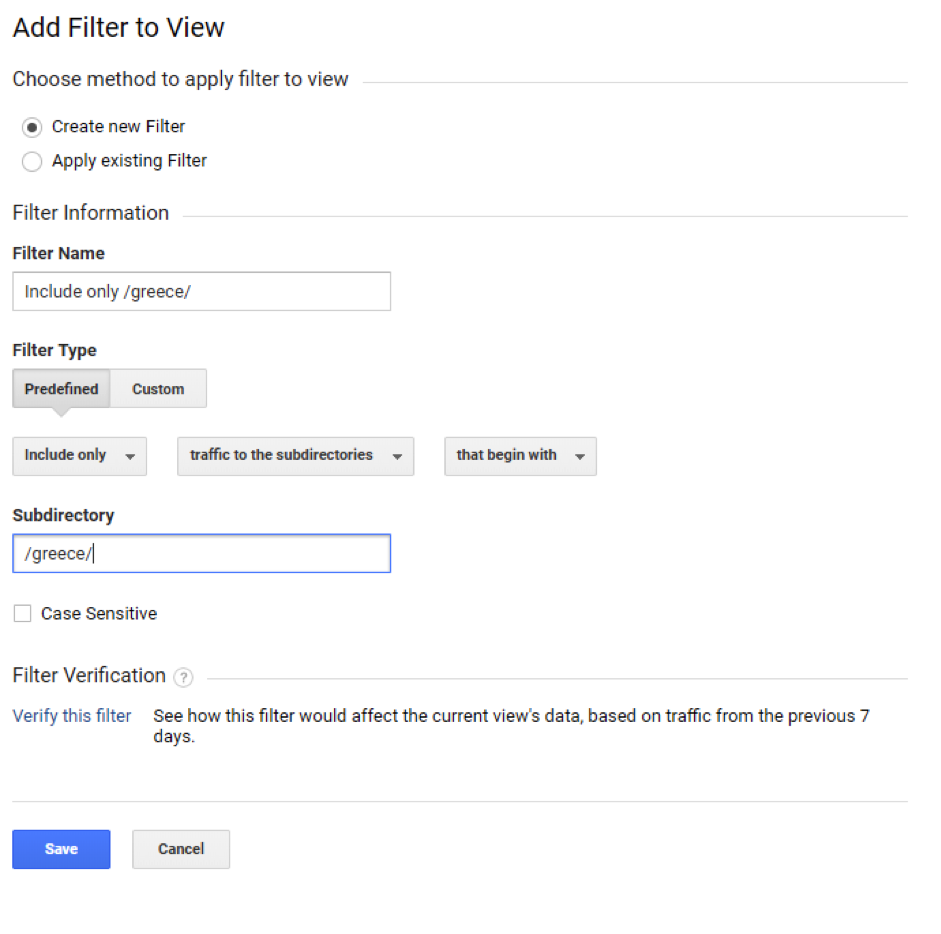Click the Case Sensitive label text

coord(99,613)
